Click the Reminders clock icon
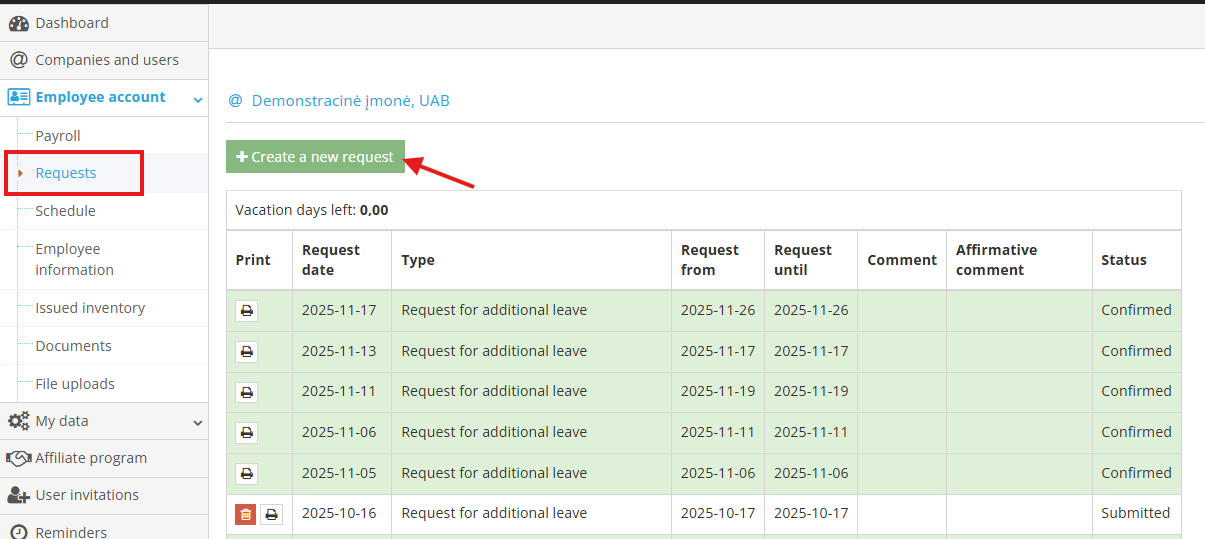The height and width of the screenshot is (539, 1205). tap(18, 532)
